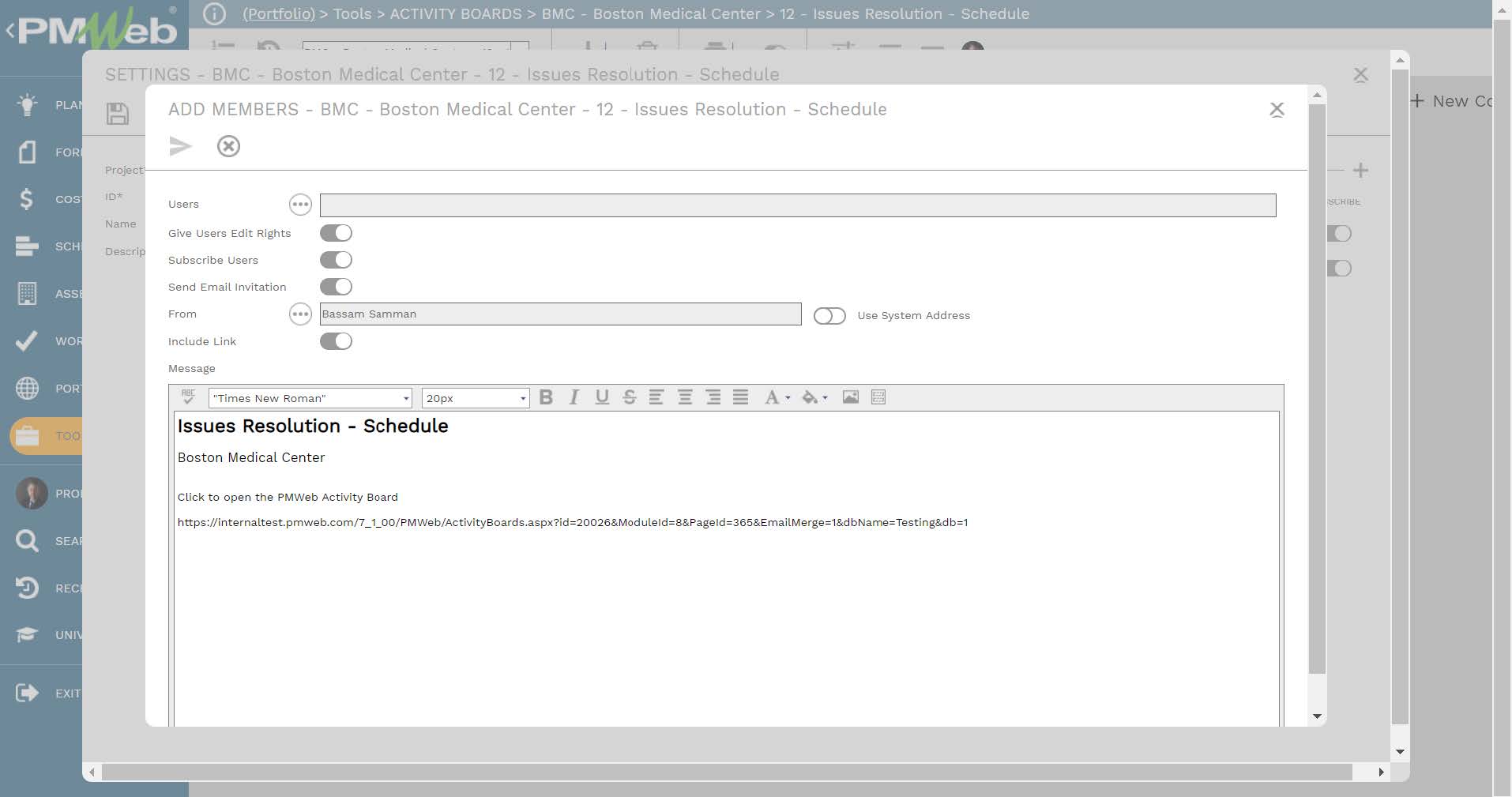Click the New column button
The height and width of the screenshot is (797, 1512).
coord(1452,101)
